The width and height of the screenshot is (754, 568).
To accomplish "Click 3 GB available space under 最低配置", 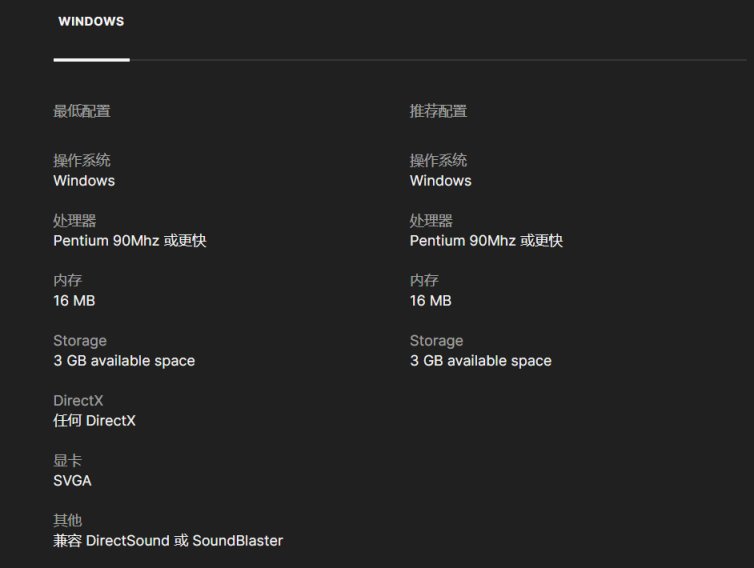I will [124, 361].
